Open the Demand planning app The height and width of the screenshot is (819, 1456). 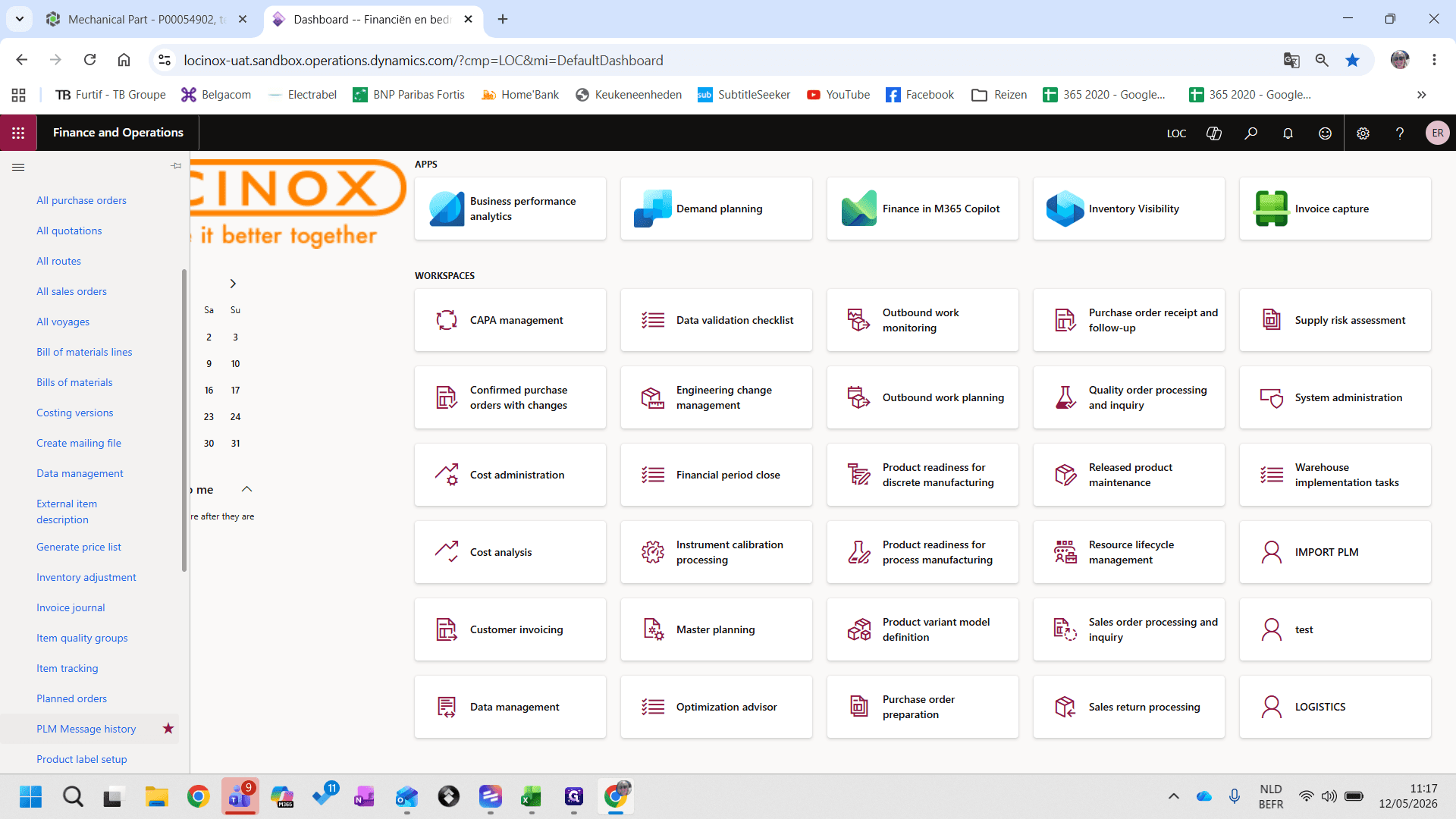[x=717, y=209]
